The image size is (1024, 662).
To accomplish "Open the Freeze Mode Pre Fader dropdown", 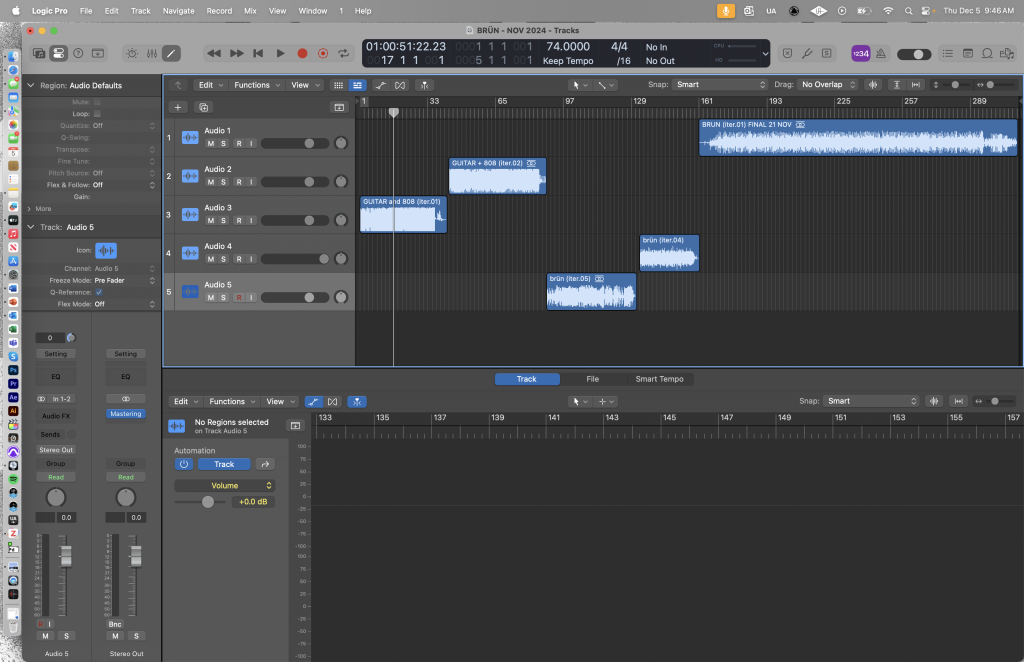I will (124, 281).
